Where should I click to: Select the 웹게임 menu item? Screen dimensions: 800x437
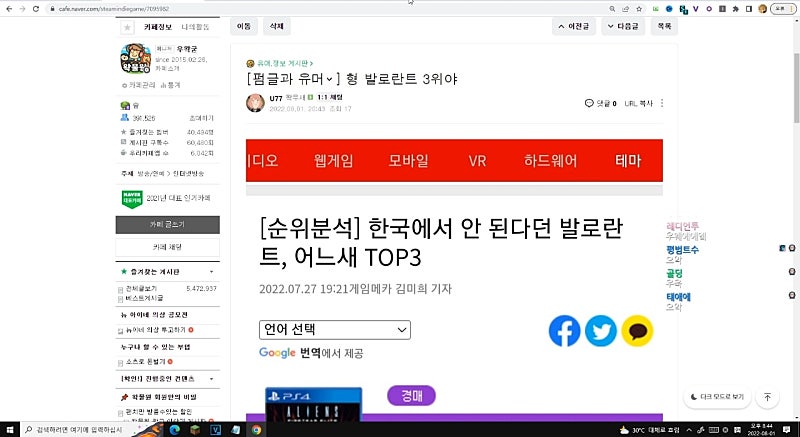point(333,161)
